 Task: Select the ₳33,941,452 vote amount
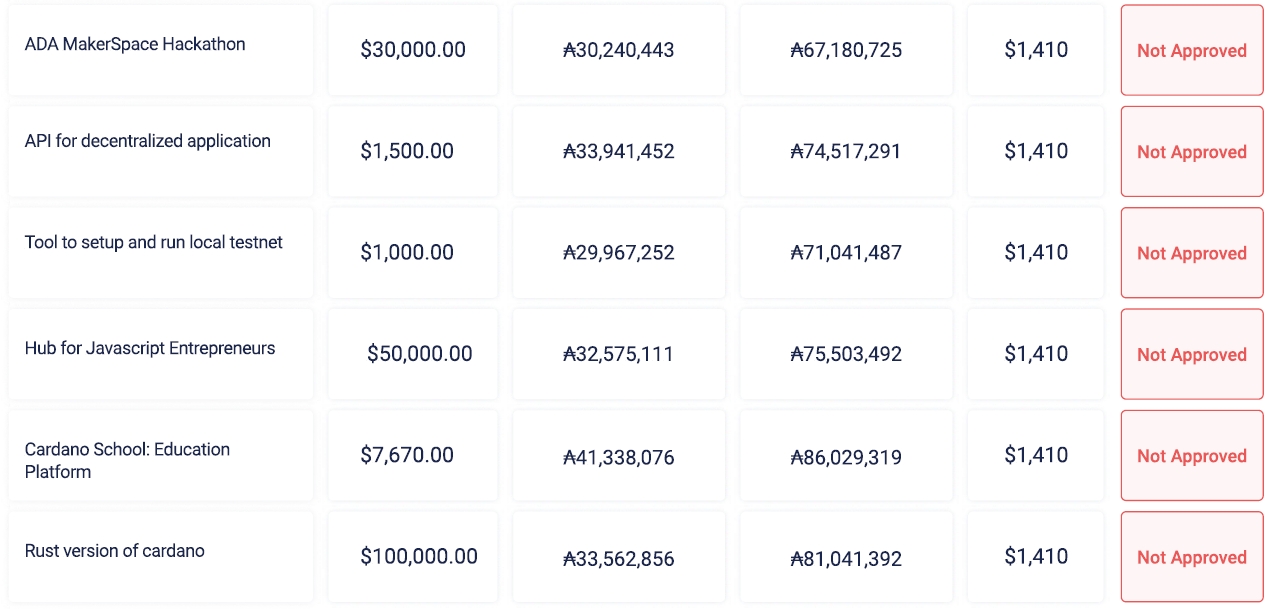619,152
